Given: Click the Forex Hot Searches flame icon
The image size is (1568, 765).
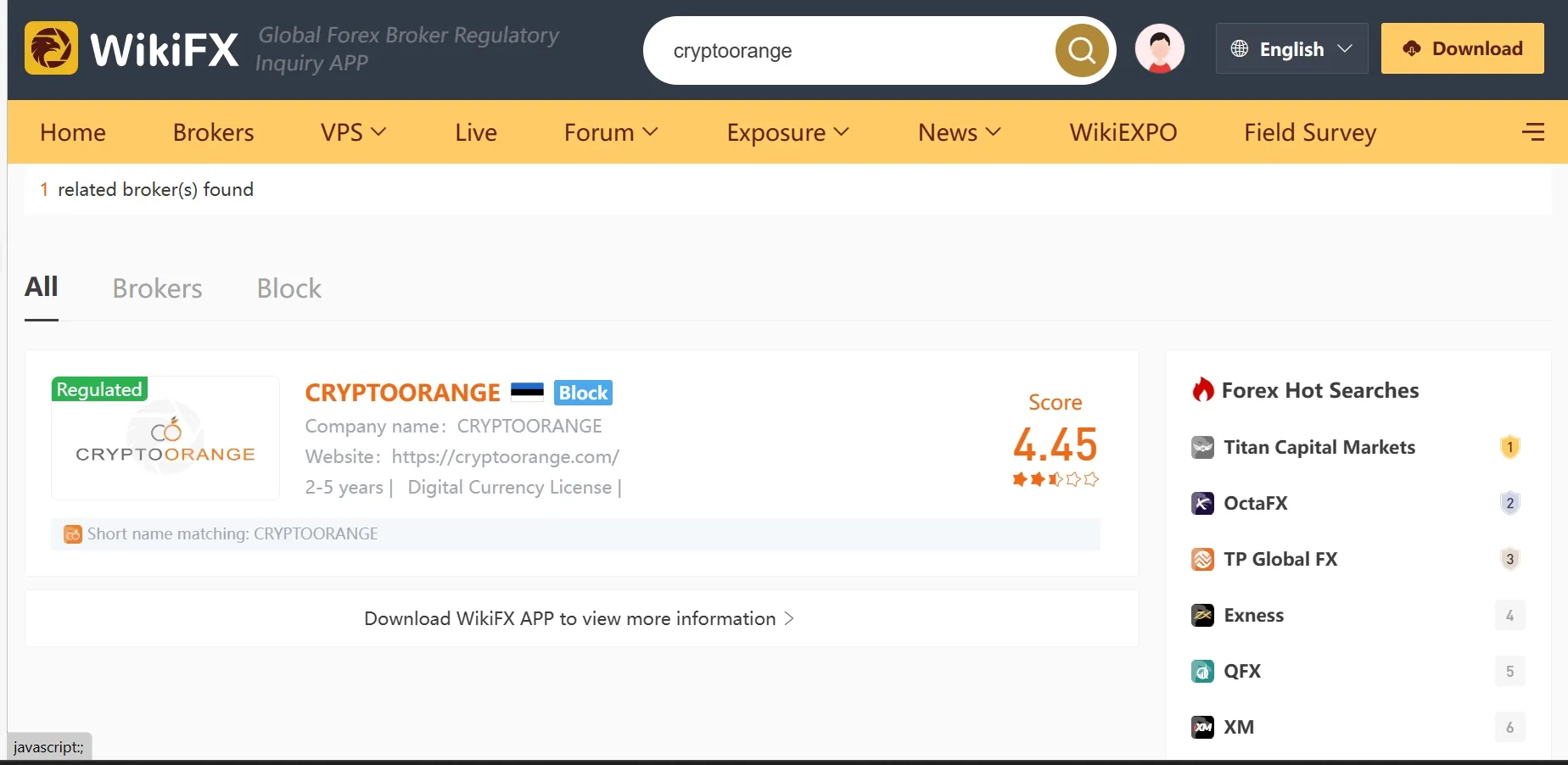Looking at the screenshot, I should coord(1203,389).
